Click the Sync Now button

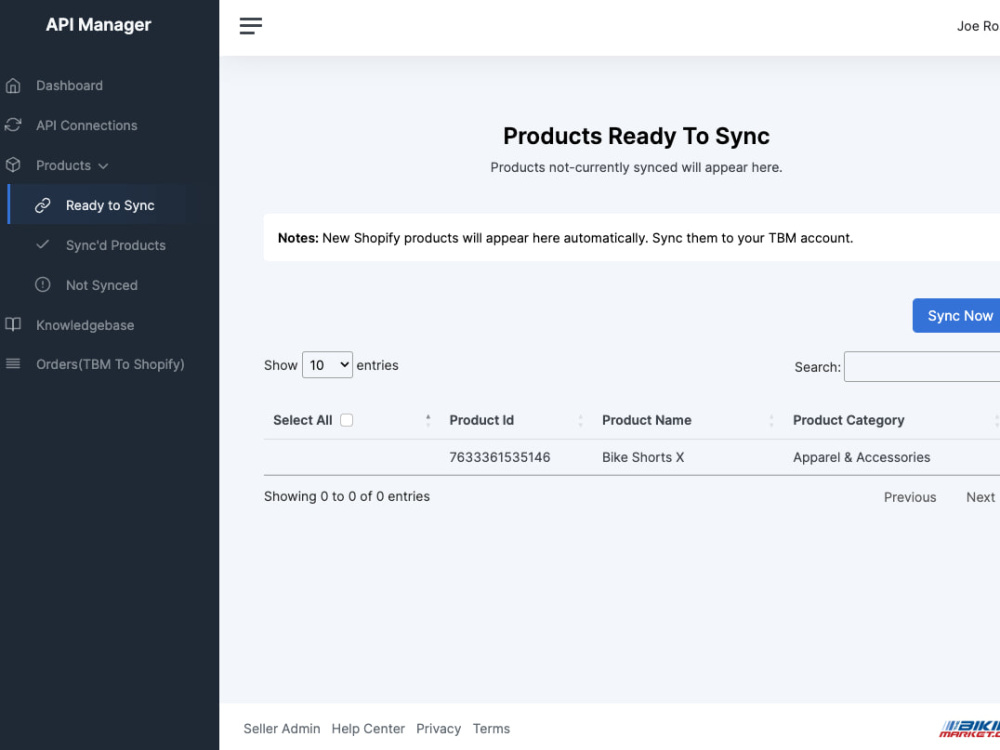[x=957, y=316]
